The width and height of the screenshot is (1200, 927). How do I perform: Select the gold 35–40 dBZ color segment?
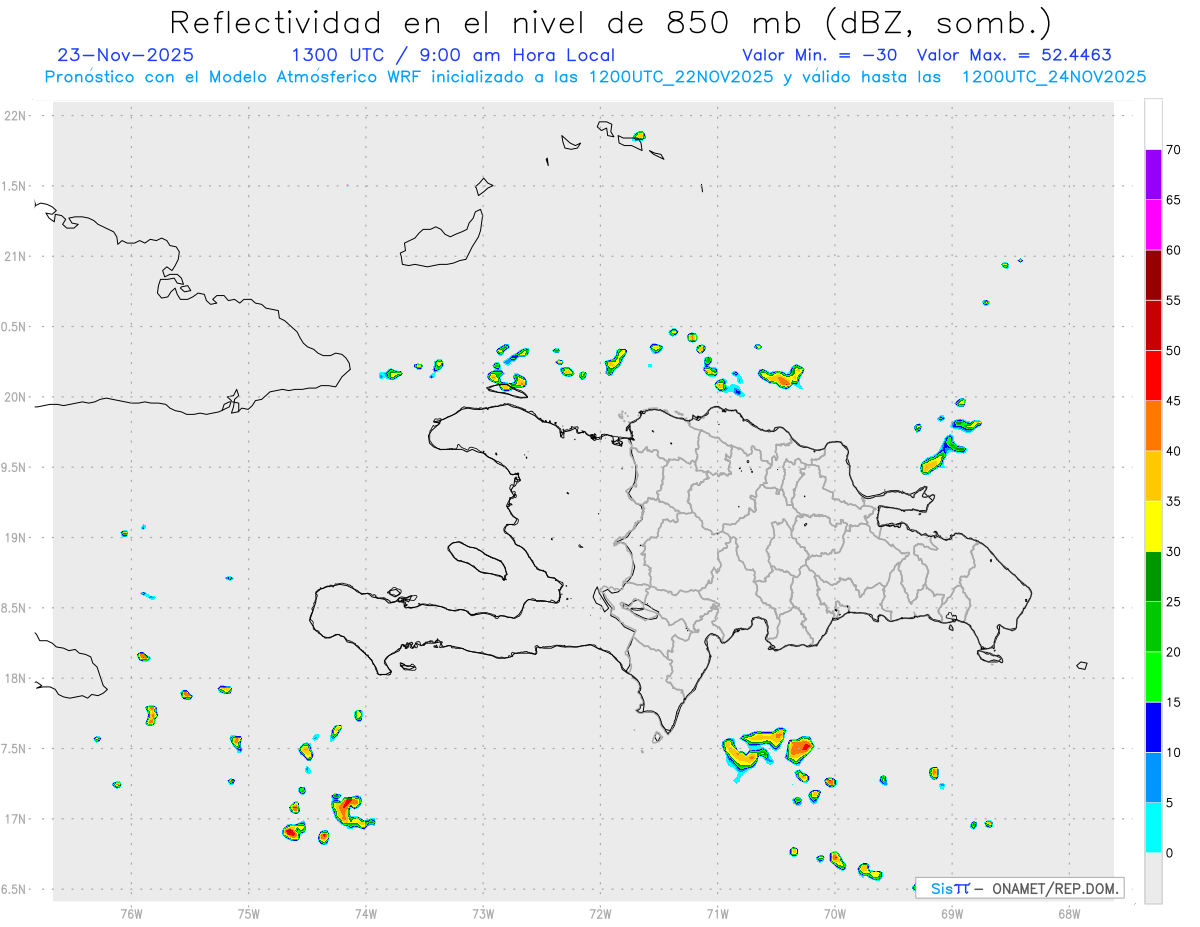pyautogui.click(x=1153, y=476)
